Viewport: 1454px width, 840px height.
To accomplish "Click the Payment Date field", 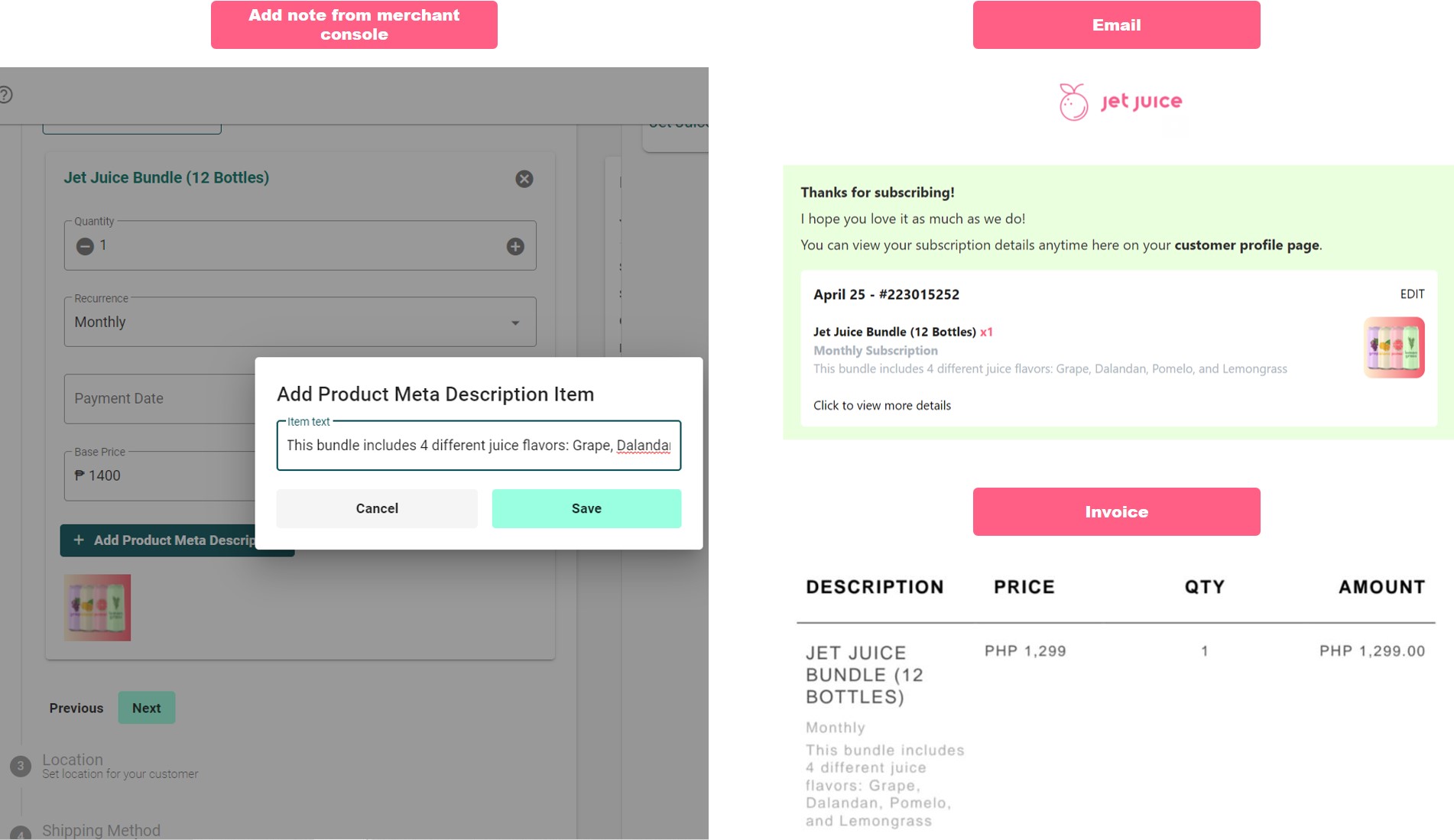I will [160, 398].
